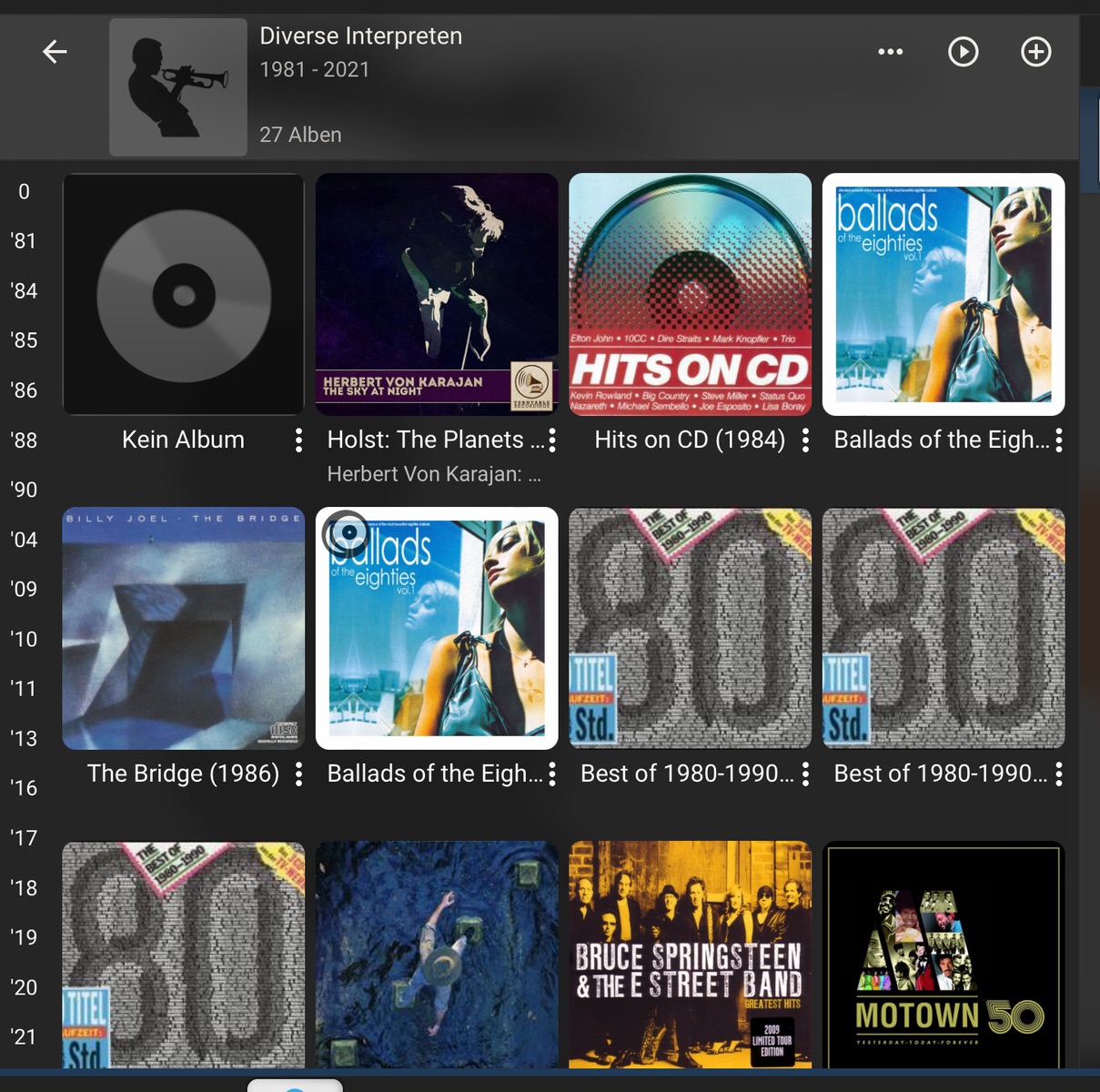
Task: Jump to year '13 in index
Action: point(24,738)
